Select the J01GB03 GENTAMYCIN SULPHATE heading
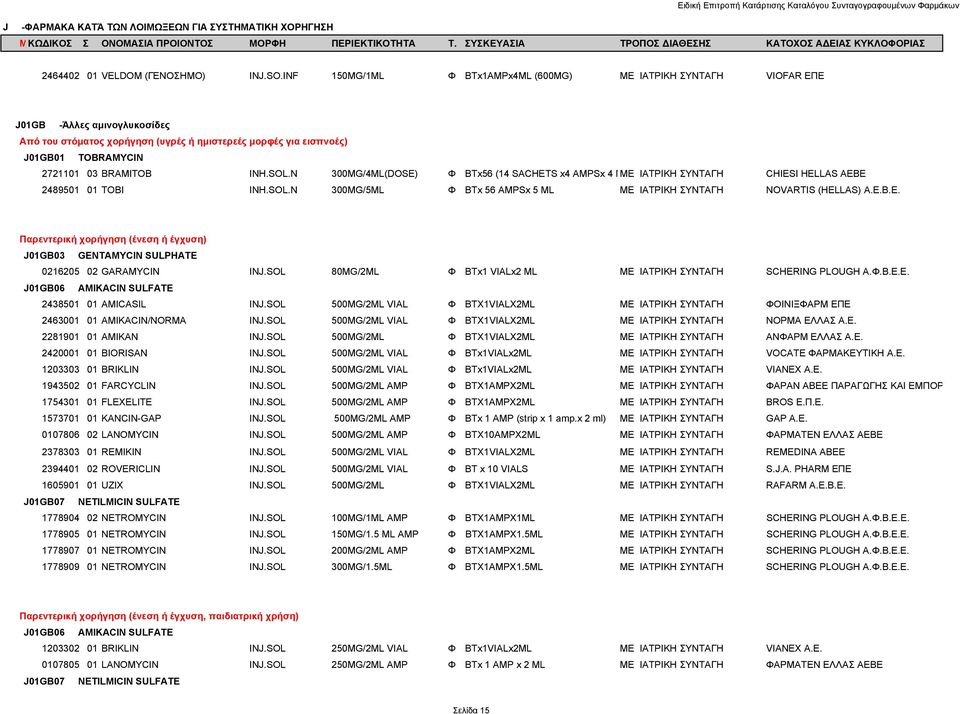 110,255
